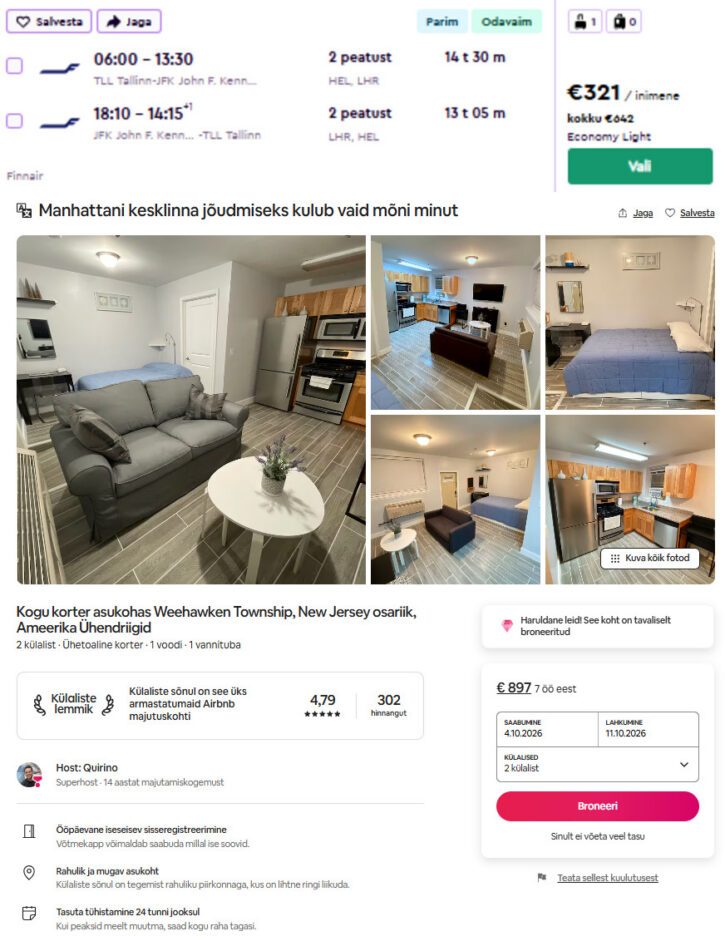
Task: Click the host Quirino profile photo
Action: pos(29,775)
